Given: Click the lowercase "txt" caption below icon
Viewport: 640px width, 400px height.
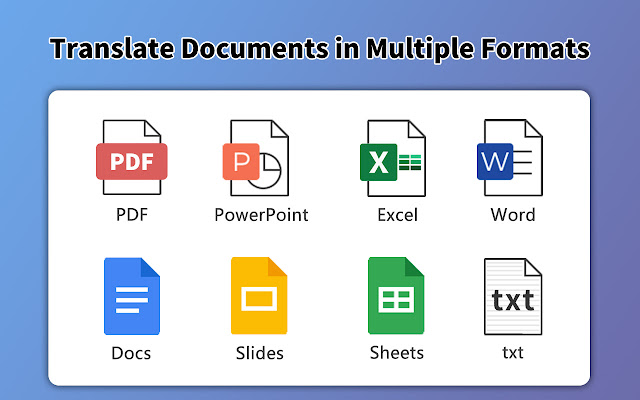Looking at the screenshot, I should [513, 353].
